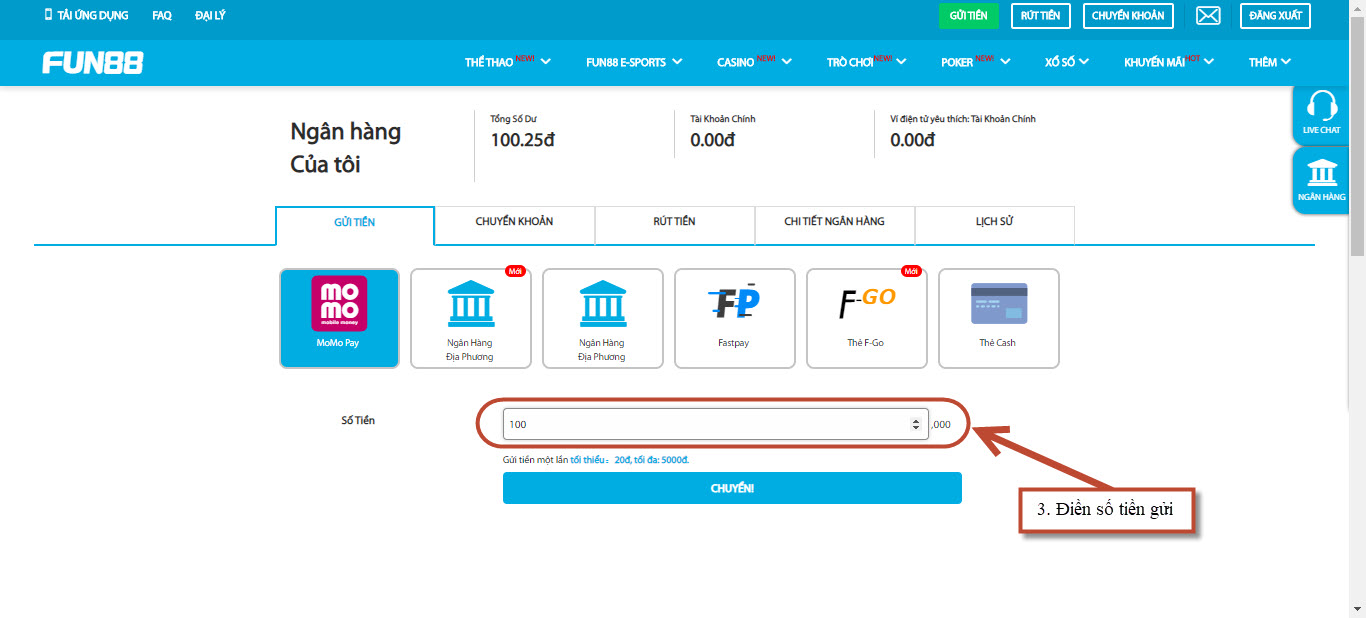Expand the TRÒ CHƠI menu
Image resolution: width=1366 pixels, height=618 pixels.
point(867,62)
